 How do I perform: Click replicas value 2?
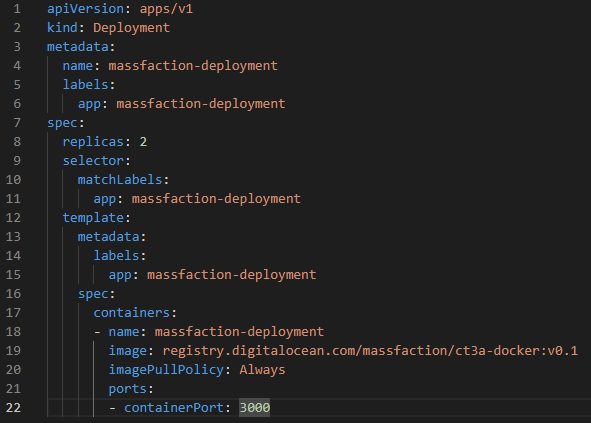click(x=143, y=142)
